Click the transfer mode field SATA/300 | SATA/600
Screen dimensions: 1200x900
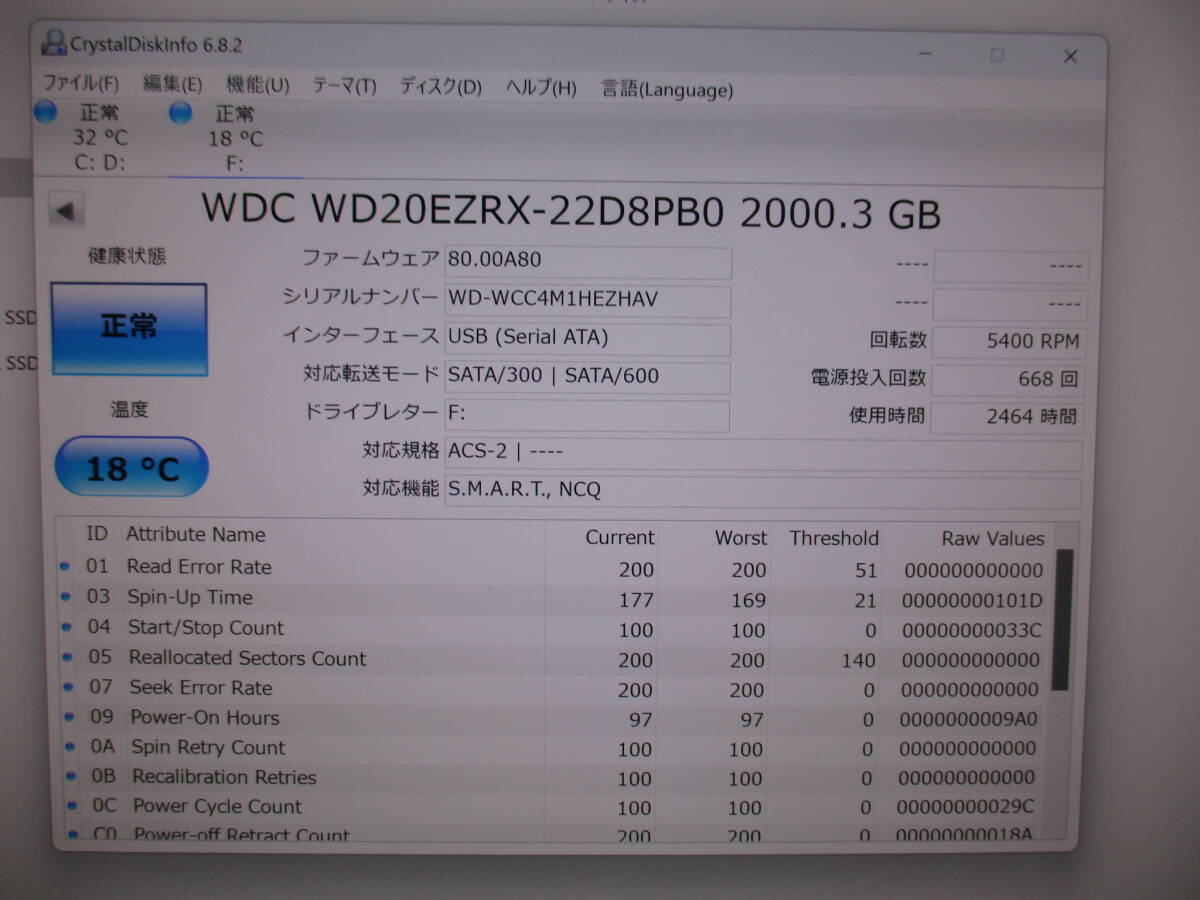point(587,377)
